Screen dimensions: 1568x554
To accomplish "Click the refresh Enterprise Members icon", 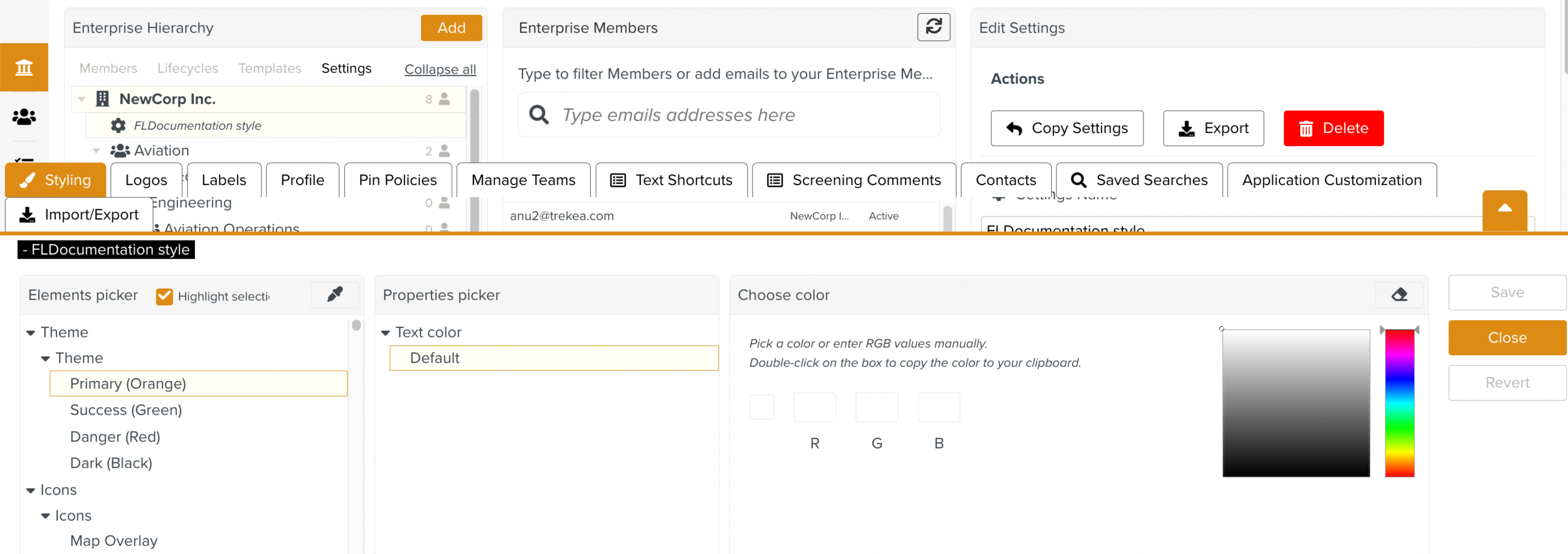I will click(933, 27).
